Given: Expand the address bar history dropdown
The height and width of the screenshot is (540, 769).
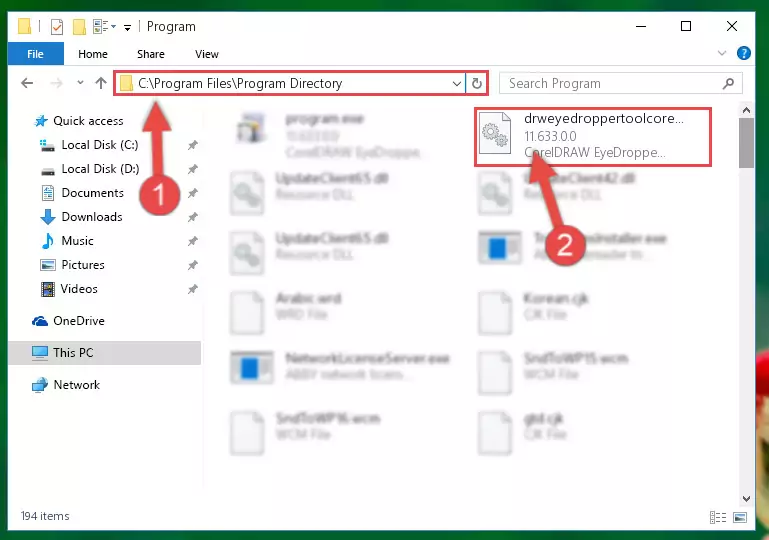Looking at the screenshot, I should pos(457,83).
